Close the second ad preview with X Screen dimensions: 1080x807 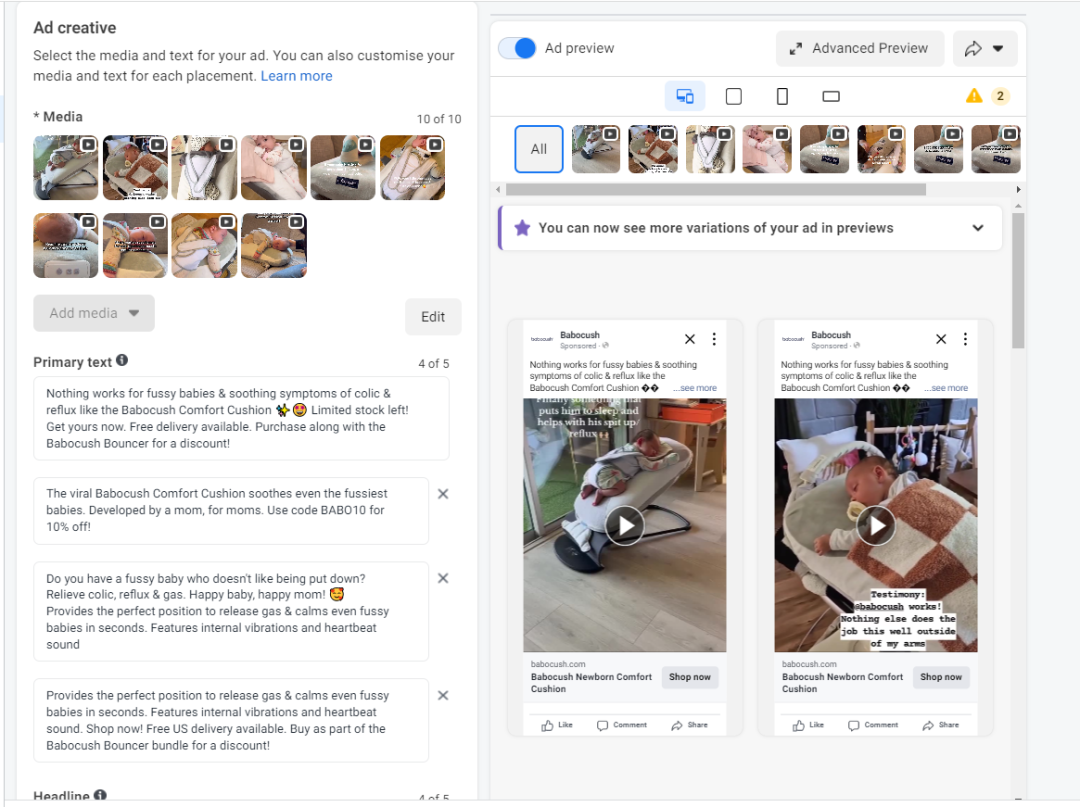tap(941, 339)
